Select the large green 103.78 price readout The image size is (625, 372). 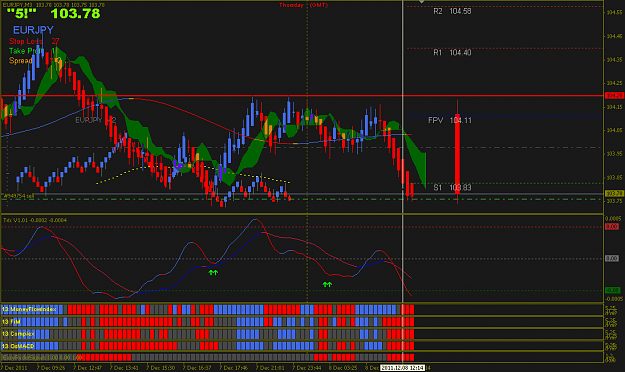tap(75, 14)
